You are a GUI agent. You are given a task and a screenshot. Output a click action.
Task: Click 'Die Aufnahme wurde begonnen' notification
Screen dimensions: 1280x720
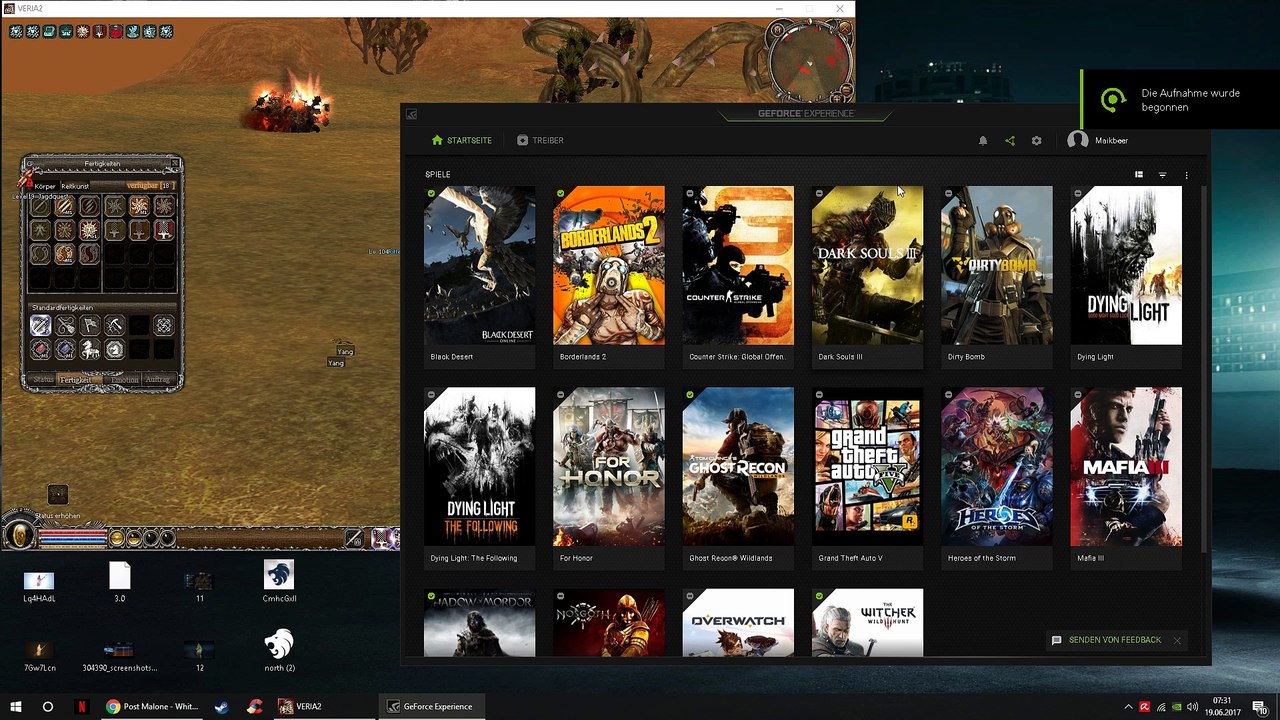click(1180, 100)
